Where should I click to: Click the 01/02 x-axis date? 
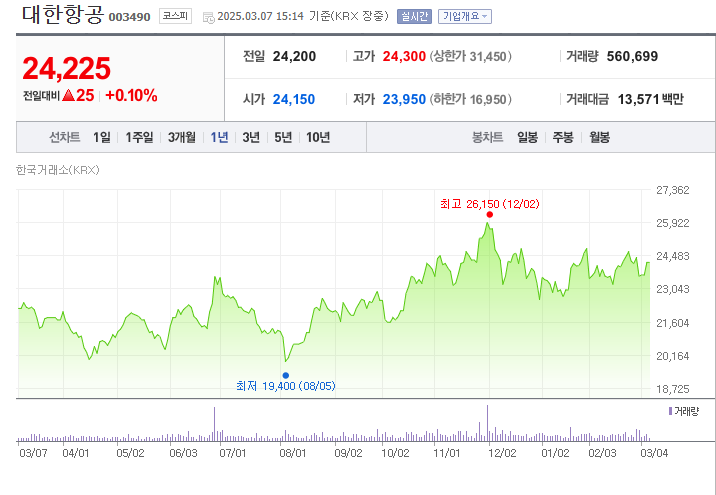coord(555,453)
